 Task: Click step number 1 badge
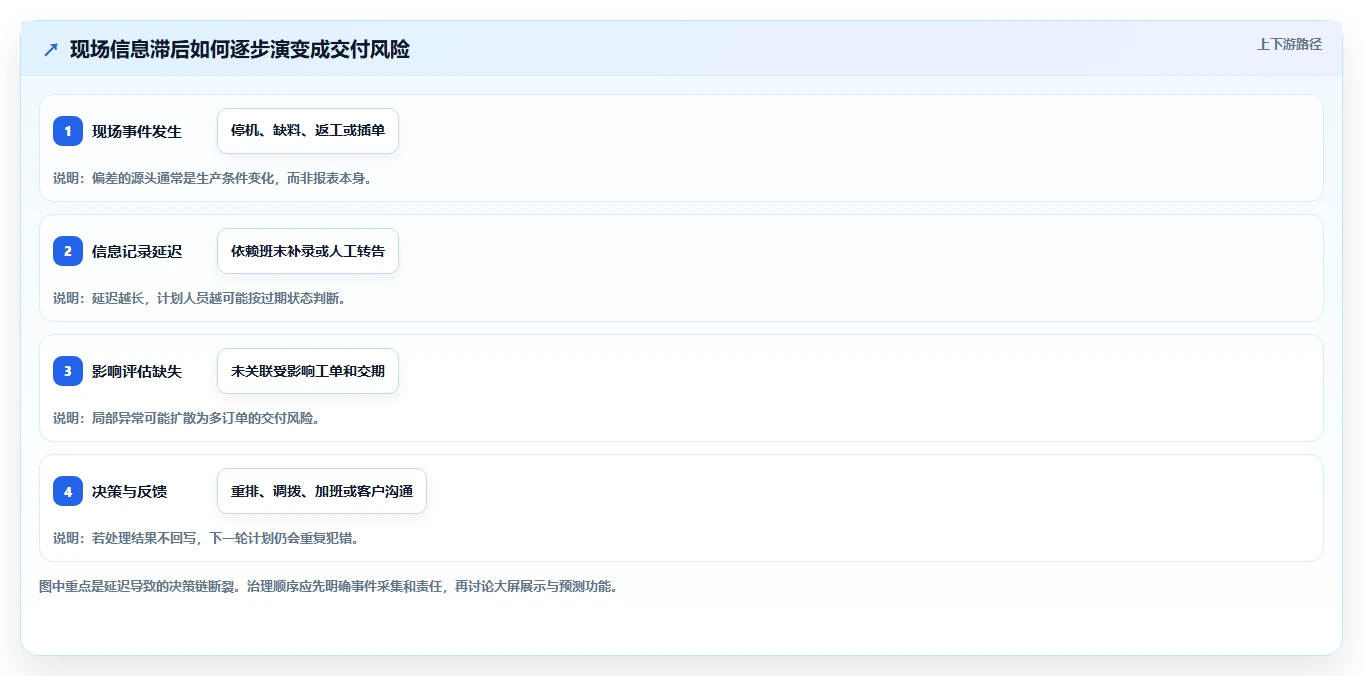tap(68, 131)
